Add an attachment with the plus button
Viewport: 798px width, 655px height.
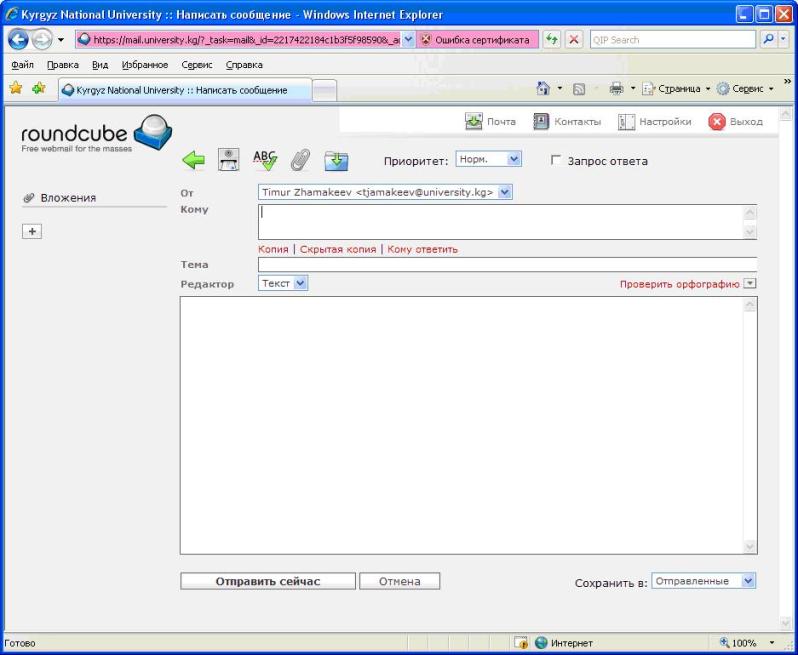point(30,230)
